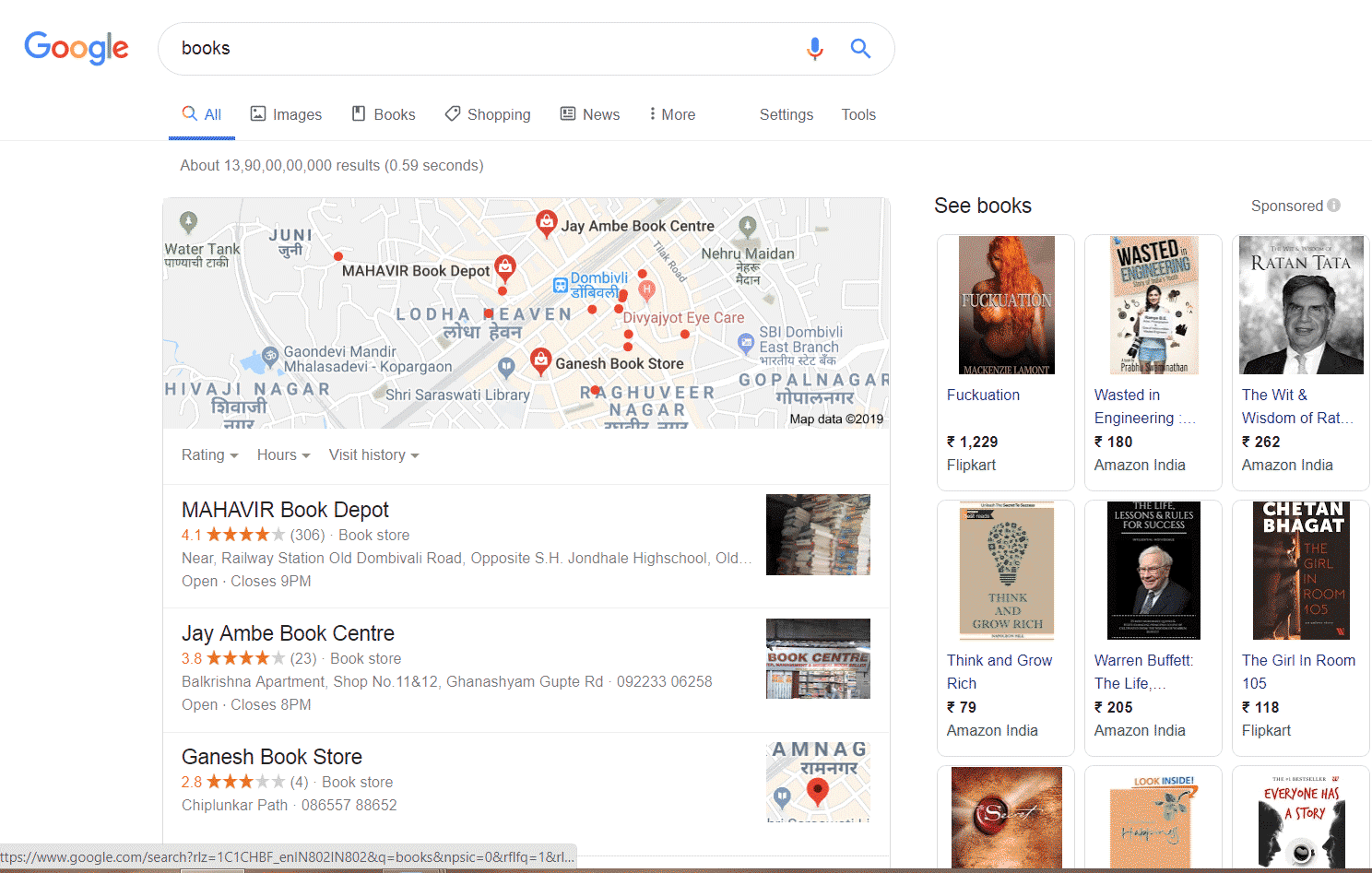Click the 'See books' heading
The width and height of the screenshot is (1372, 873).
983,206
